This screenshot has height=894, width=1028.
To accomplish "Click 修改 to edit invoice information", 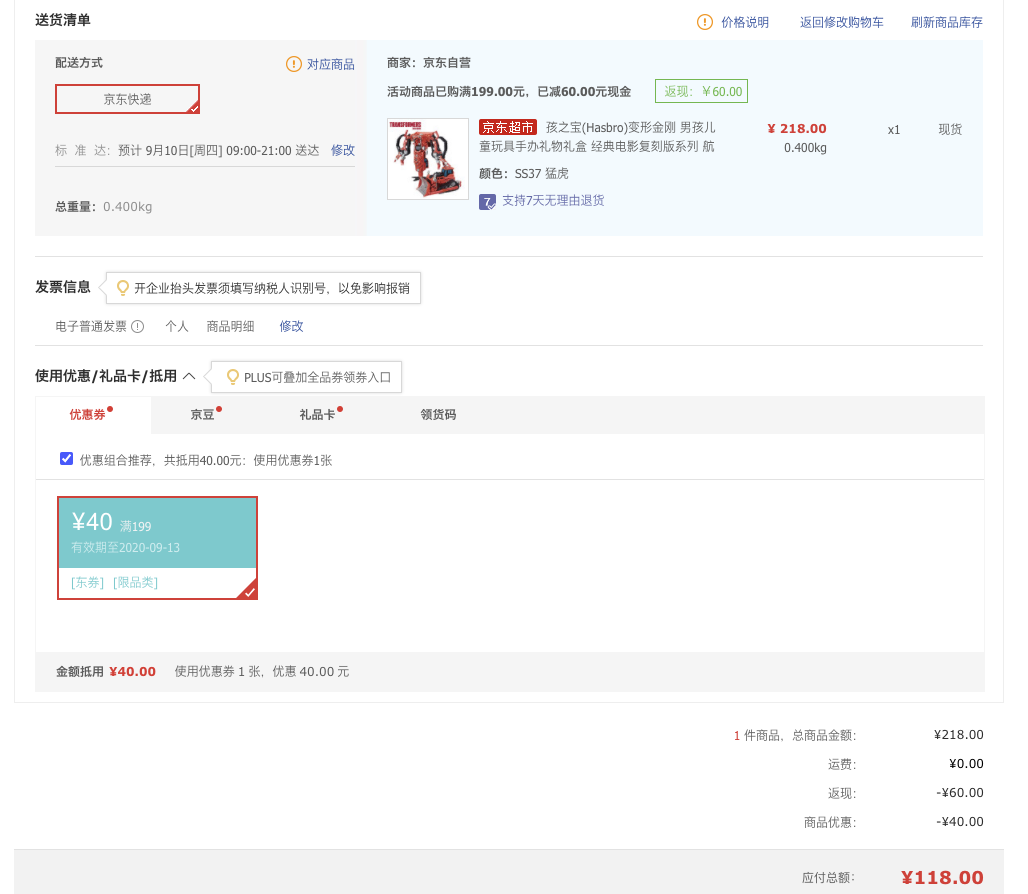I will (291, 326).
